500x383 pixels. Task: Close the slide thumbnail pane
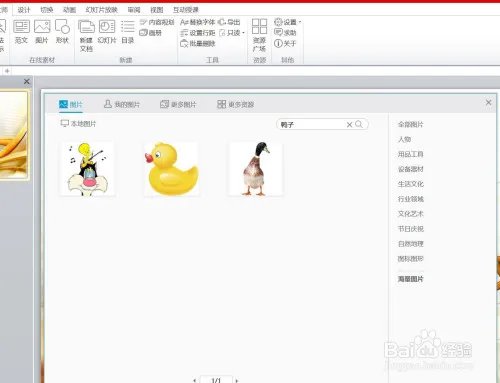tap(27, 81)
